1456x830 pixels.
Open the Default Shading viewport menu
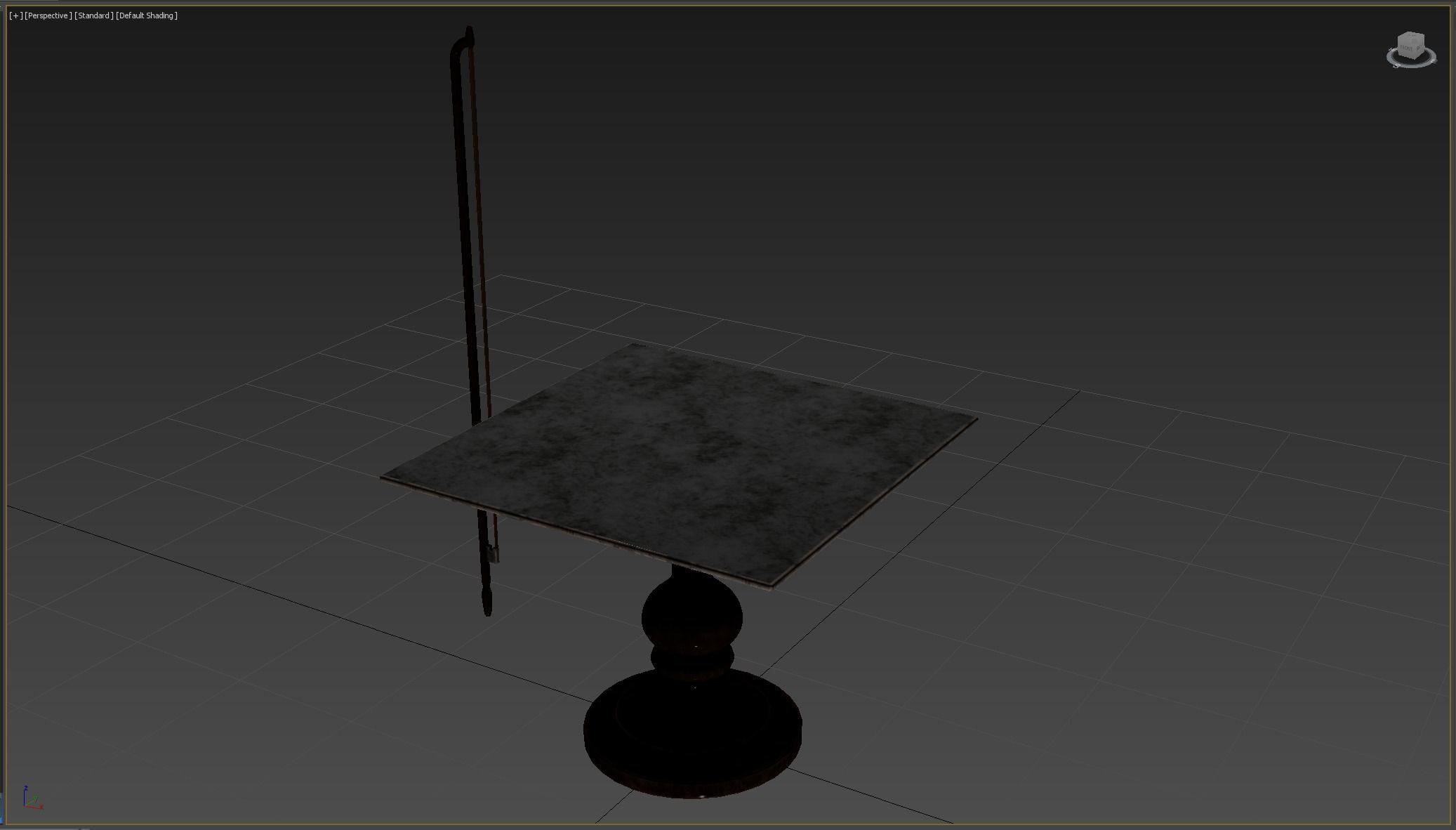pos(147,15)
